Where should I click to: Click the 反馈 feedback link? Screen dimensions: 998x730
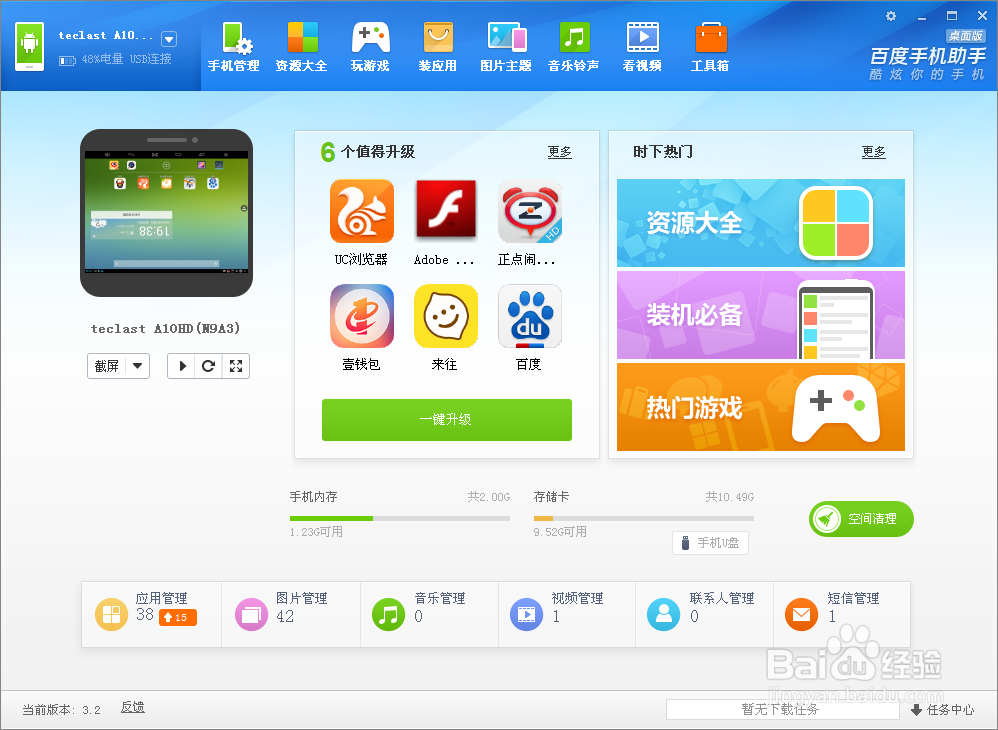point(132,707)
